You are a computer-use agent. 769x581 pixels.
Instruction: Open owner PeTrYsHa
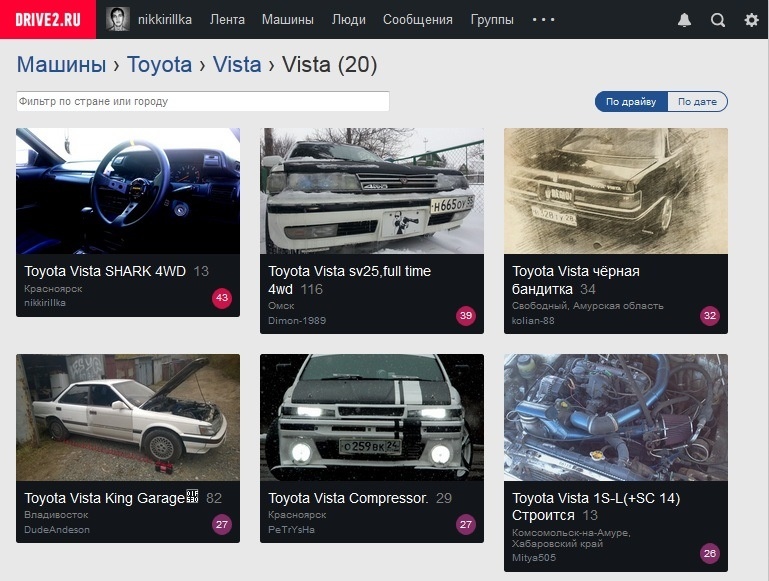pyautogui.click(x=291, y=530)
